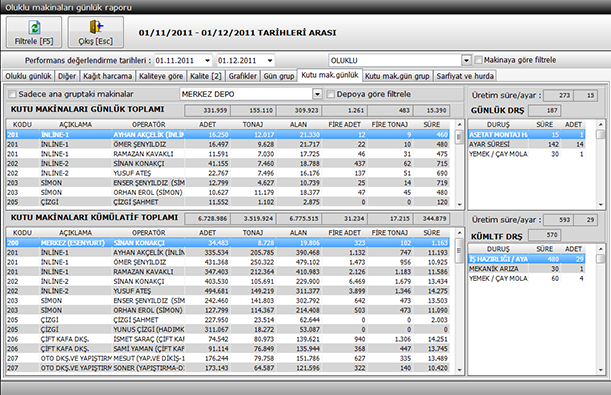Click cumulative Üretim süre field 593
611x395 pixels.
click(x=558, y=220)
